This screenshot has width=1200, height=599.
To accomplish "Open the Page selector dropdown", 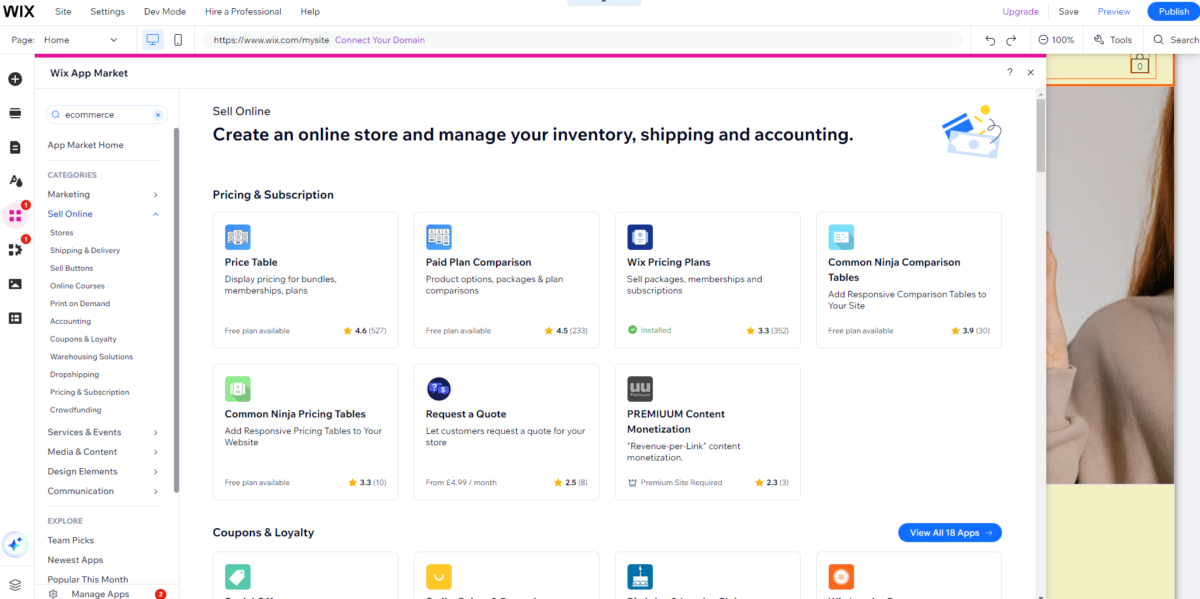I will click(80, 40).
